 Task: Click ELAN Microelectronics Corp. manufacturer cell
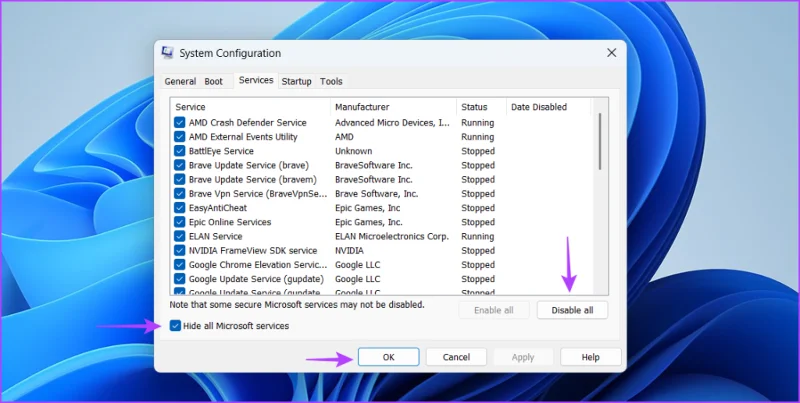tap(392, 236)
